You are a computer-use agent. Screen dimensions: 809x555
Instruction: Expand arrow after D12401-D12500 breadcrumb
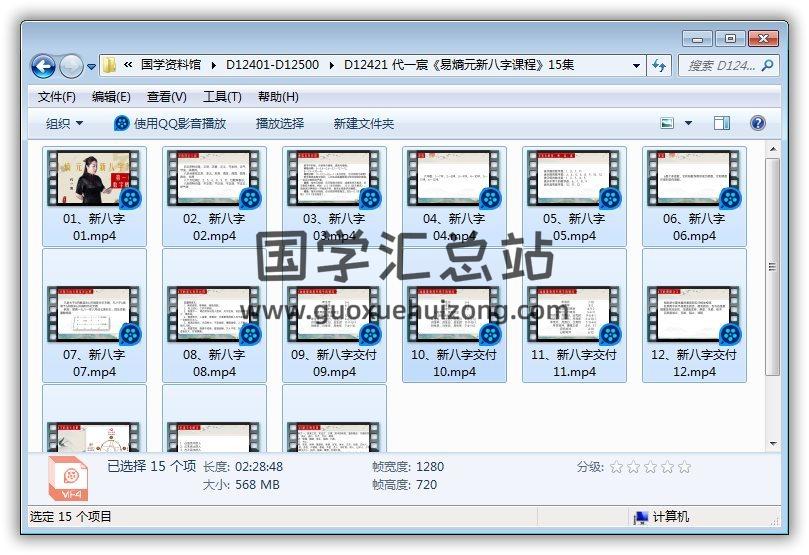tap(331, 65)
